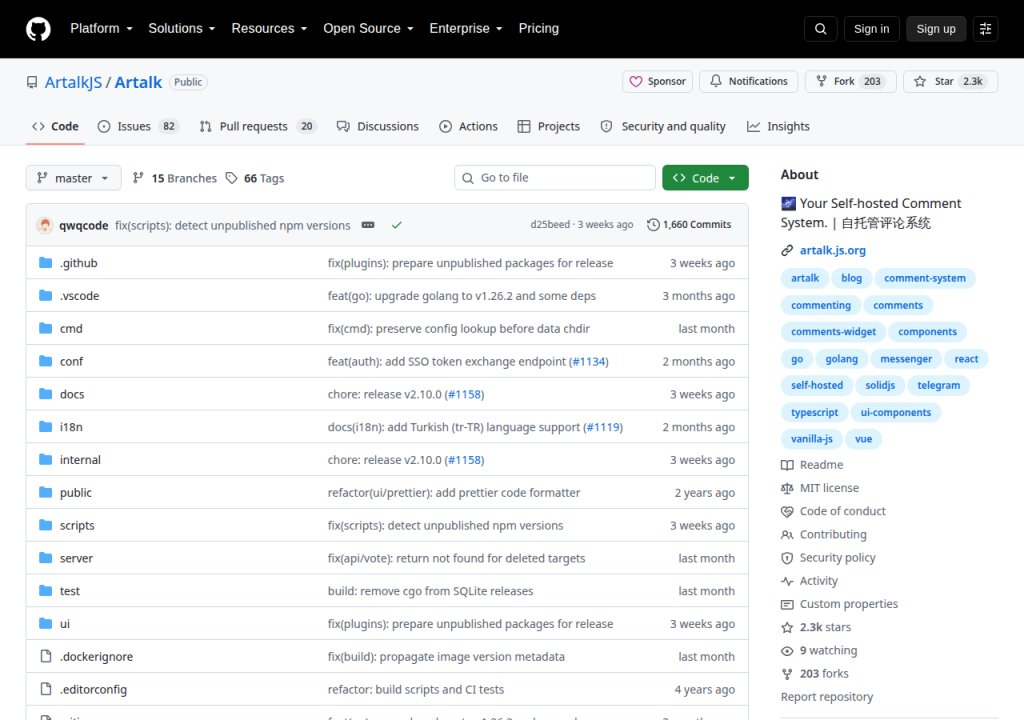This screenshot has height=720, width=1024.
Task: Switch to the Actions tab
Action: click(468, 127)
